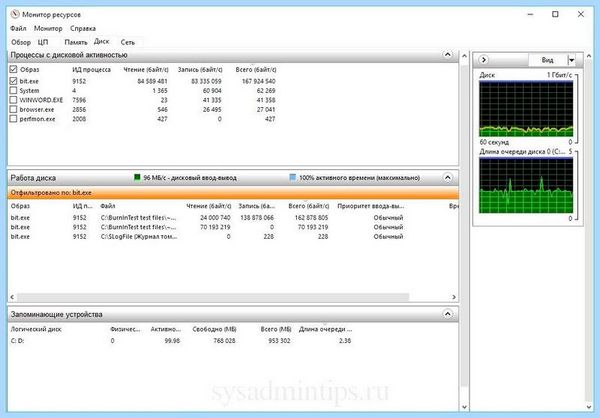Click the graphs pane scroll up arrow
600x418 pixels.
(589, 56)
